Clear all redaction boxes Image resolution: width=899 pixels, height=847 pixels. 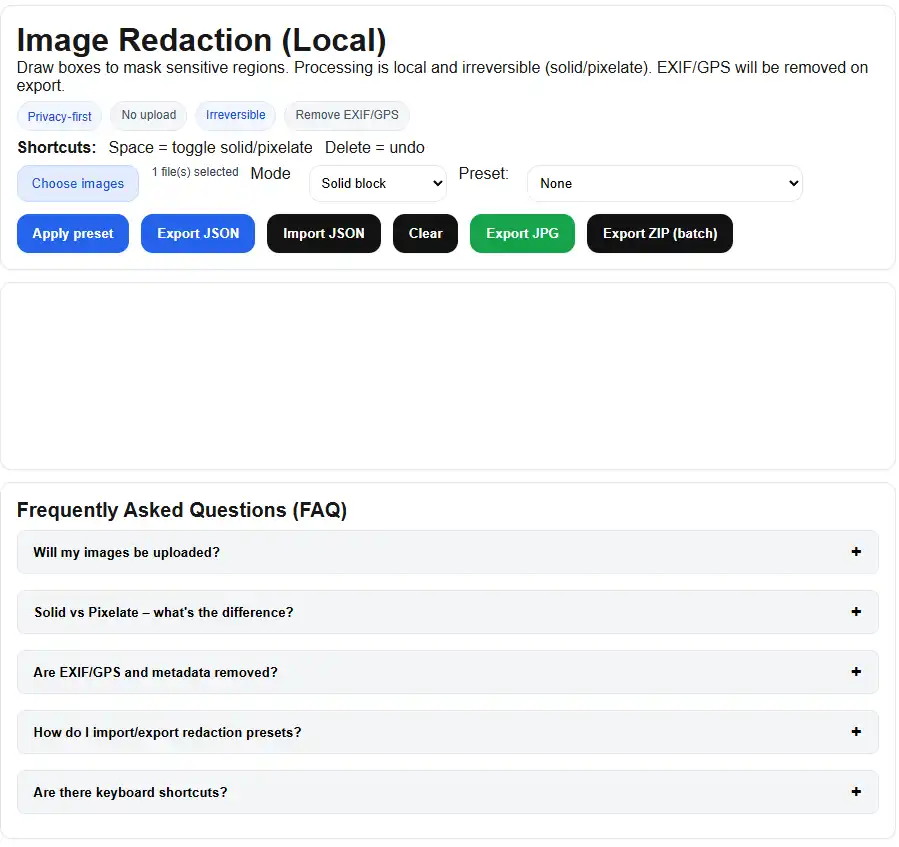(x=425, y=233)
